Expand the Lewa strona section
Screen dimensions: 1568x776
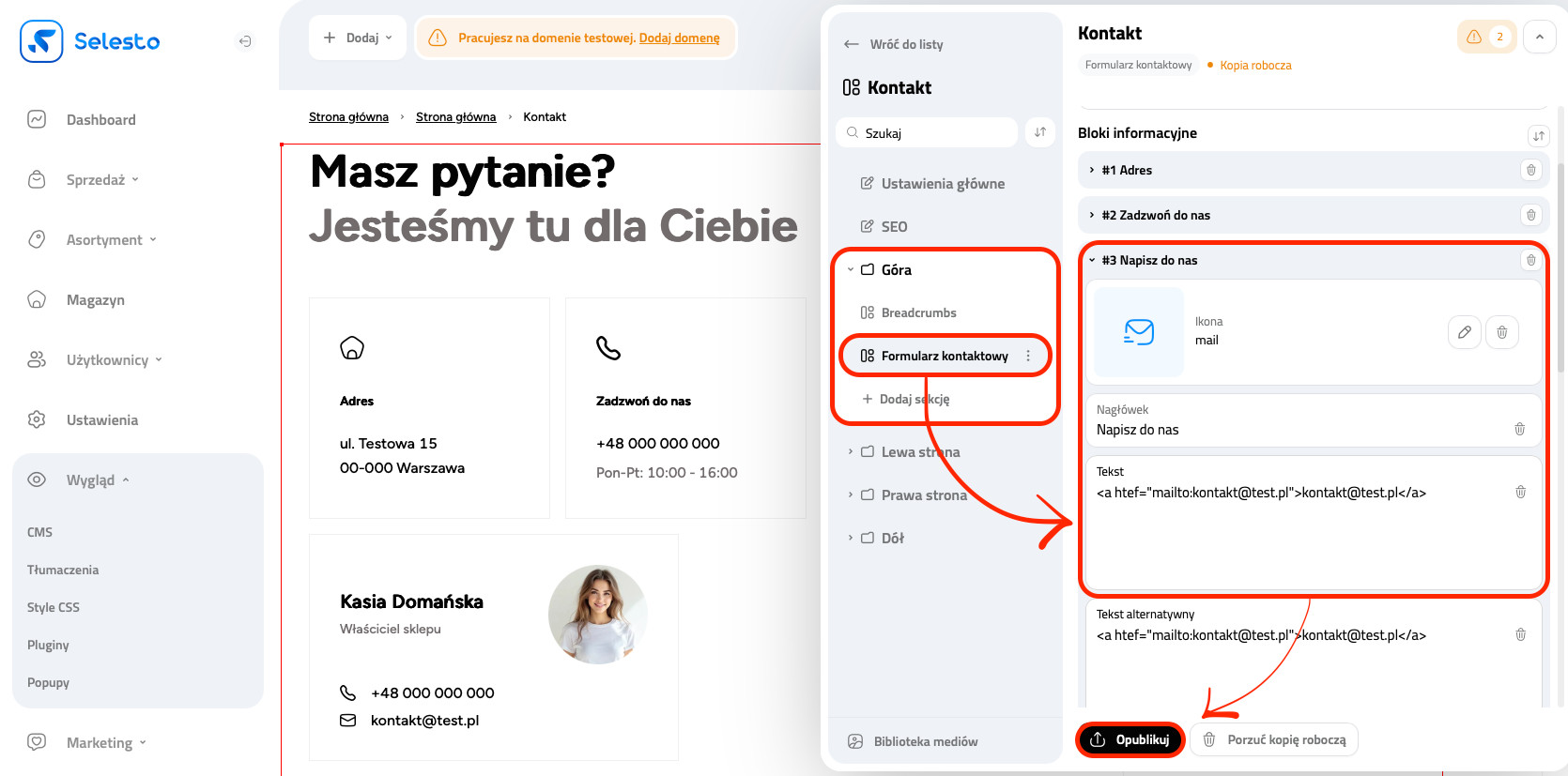pos(851,451)
